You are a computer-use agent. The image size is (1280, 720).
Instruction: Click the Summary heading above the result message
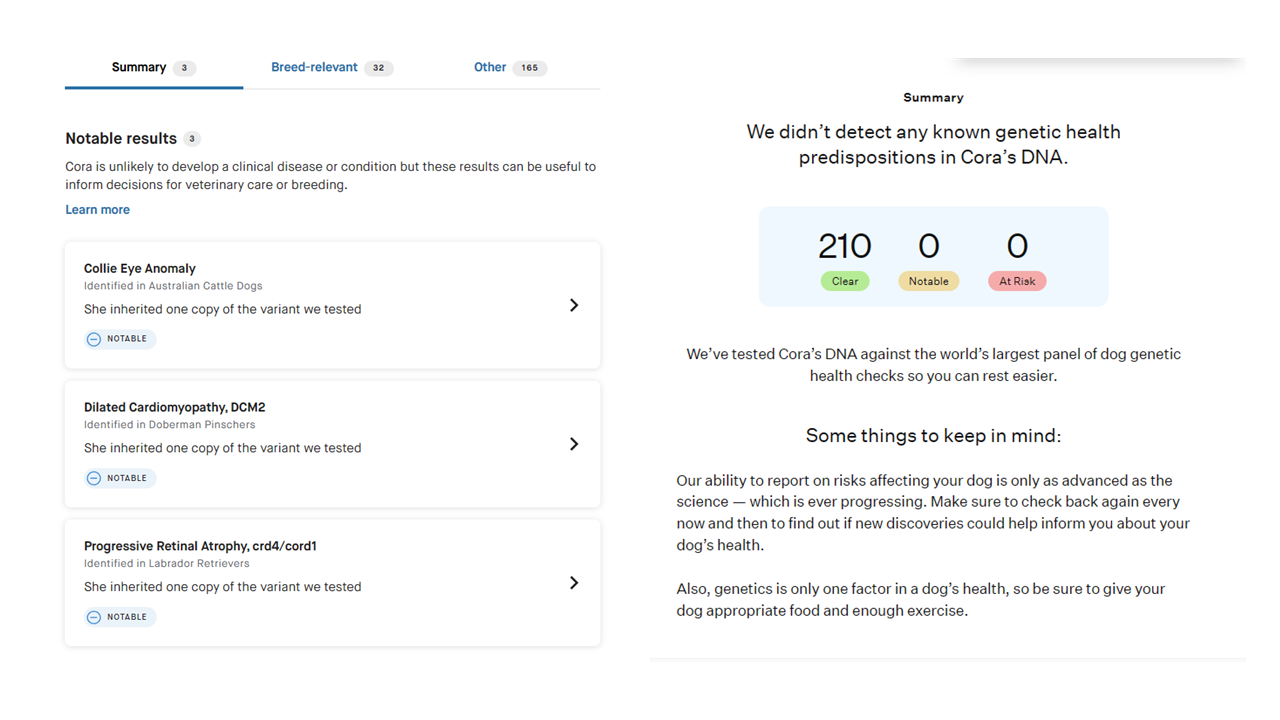[x=933, y=97]
